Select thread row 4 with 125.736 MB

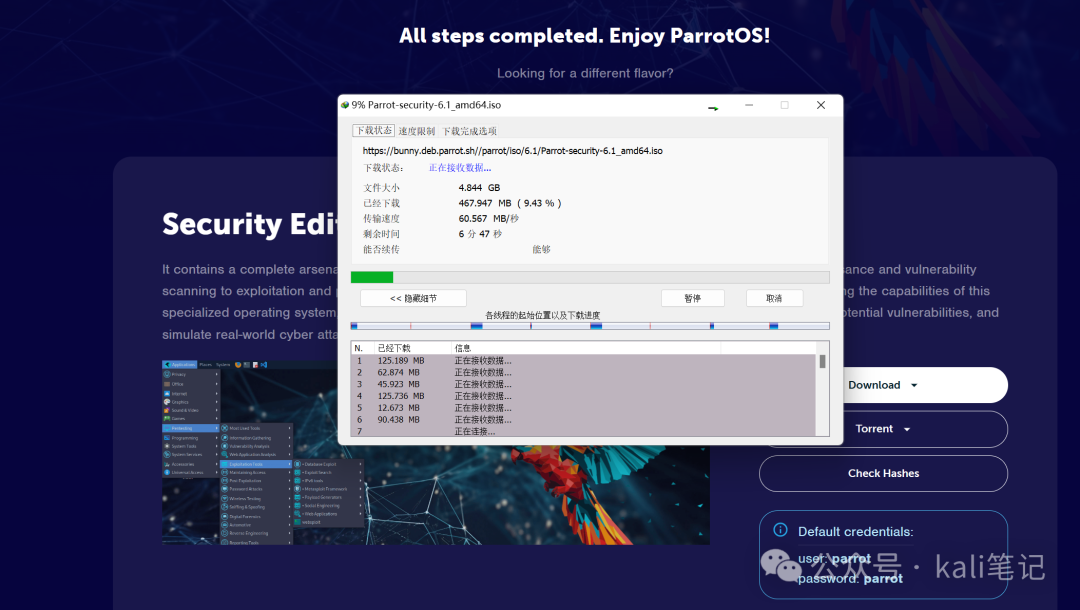point(583,396)
